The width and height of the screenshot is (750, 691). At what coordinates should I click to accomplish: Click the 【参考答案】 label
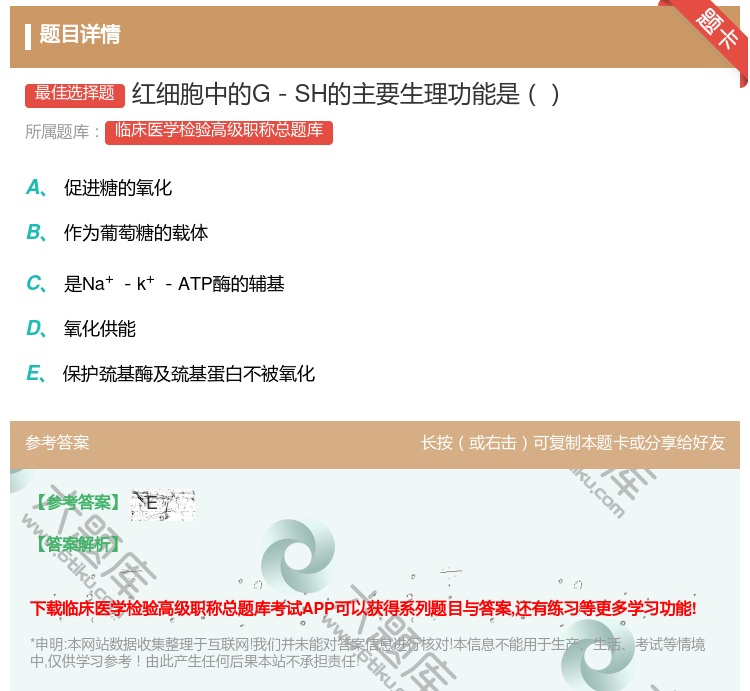(x=78, y=503)
